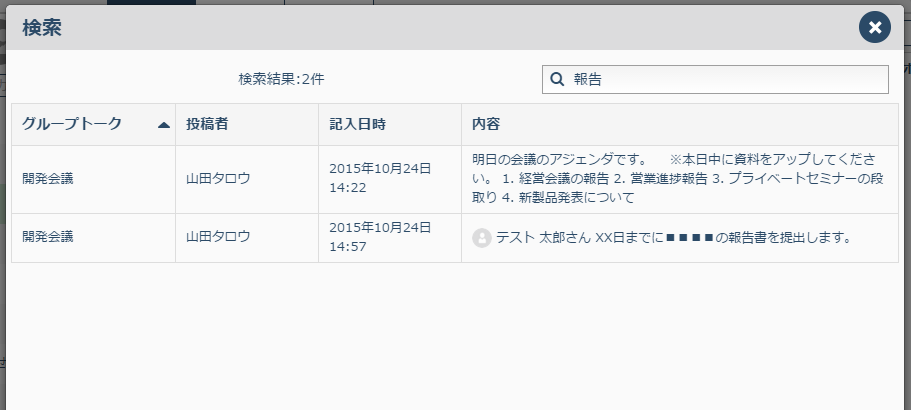The image size is (911, 410).
Task: Click the 検索結果:2件 result count label
Action: (281, 80)
